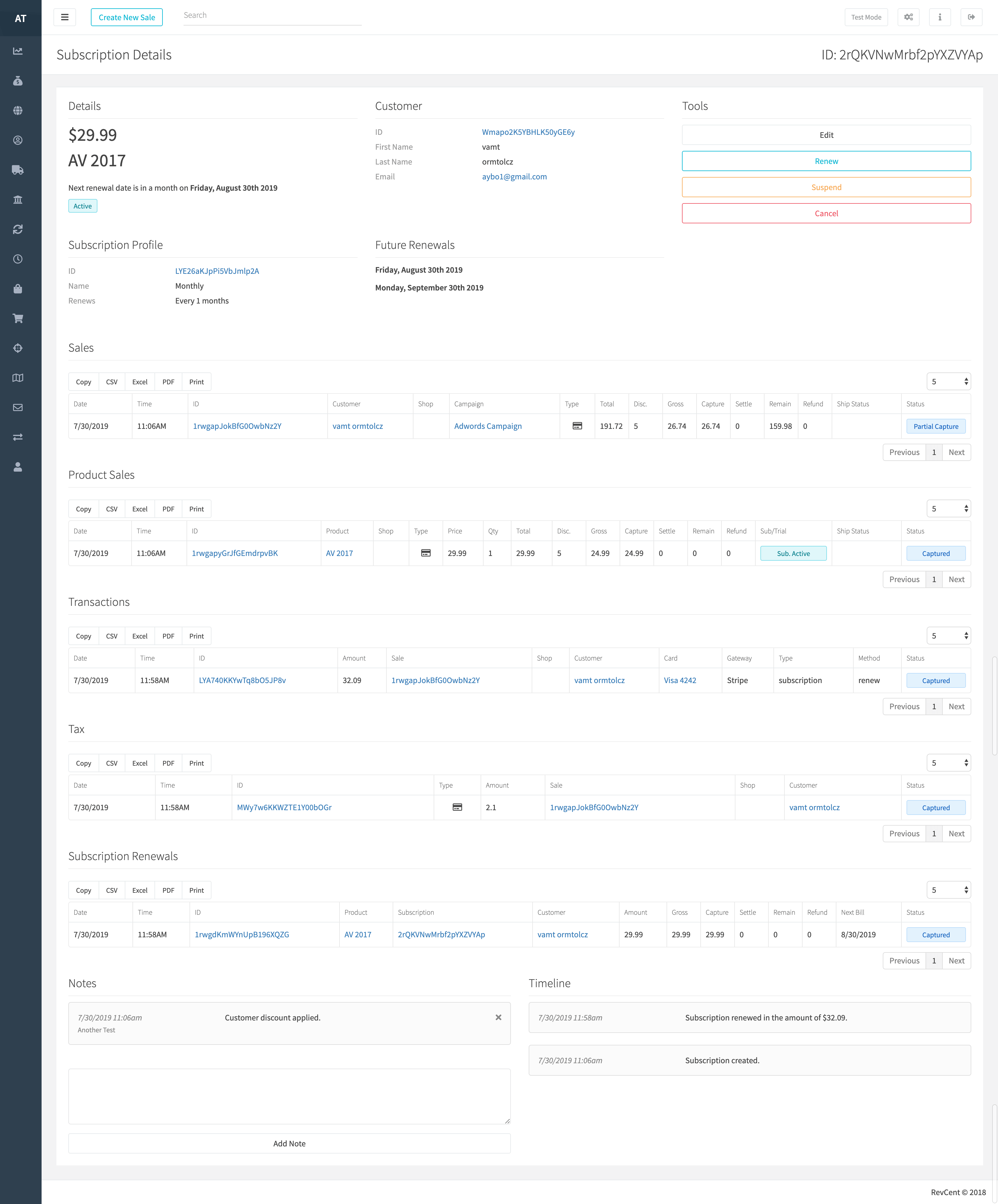
Task: Click the shopping cart sidebar icon
Action: (18, 318)
